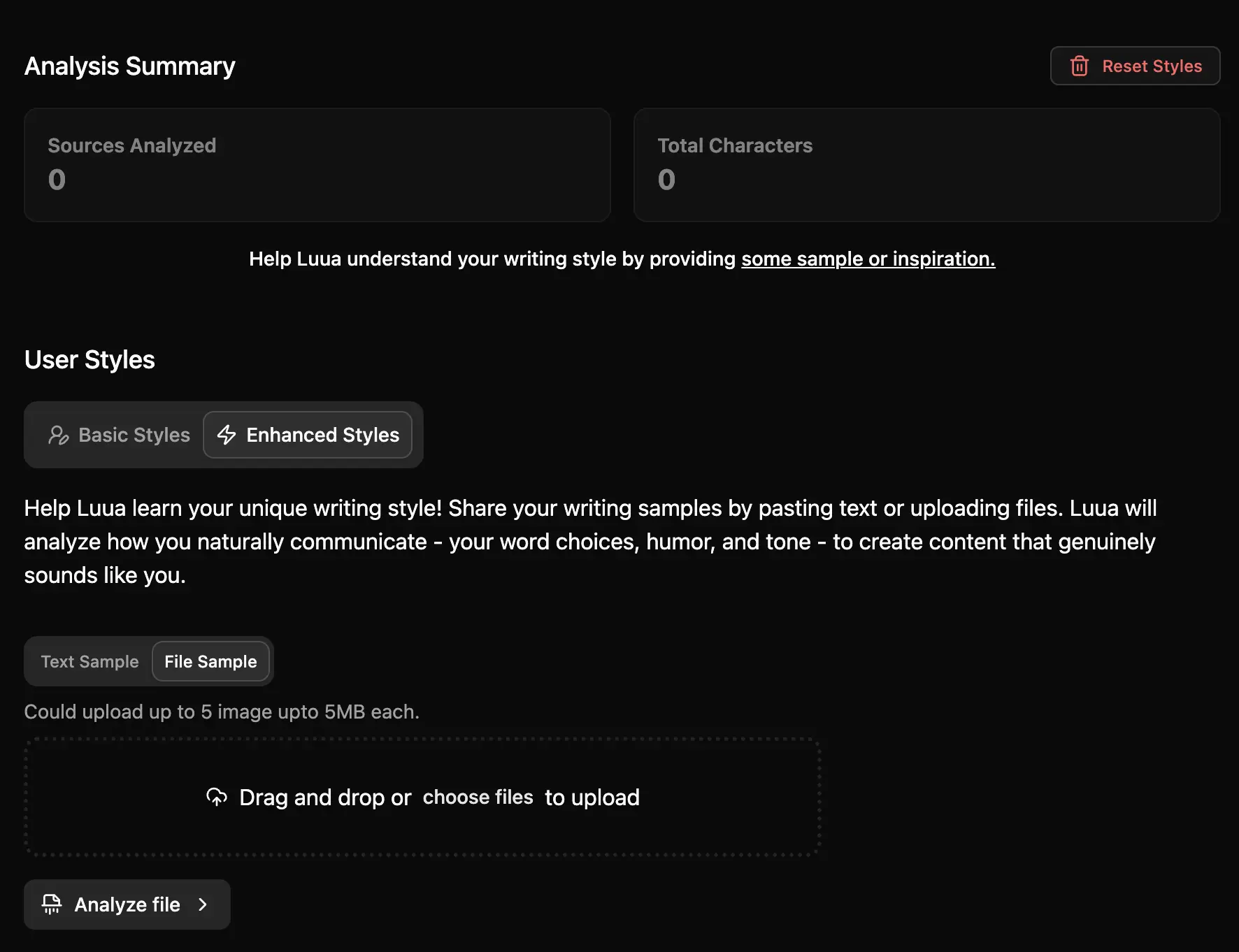This screenshot has height=952, width=1239.
Task: Click the 'Drag and drop or' upload text
Action: coord(325,797)
